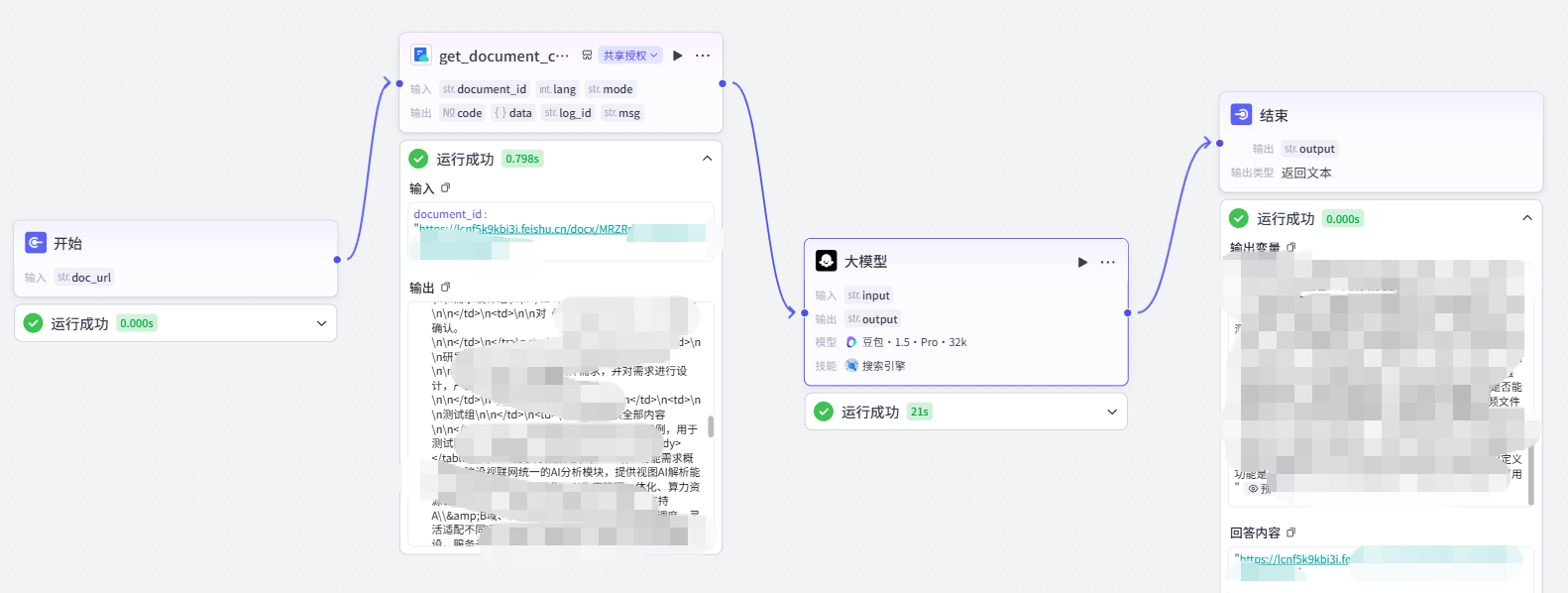The width and height of the screenshot is (1568, 593).
Task: Open the 共享授权 dropdown
Action: [x=630, y=56]
